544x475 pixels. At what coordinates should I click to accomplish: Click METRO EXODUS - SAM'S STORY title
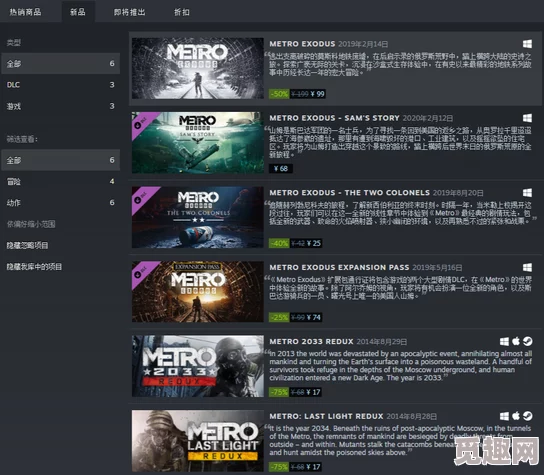tap(334, 118)
